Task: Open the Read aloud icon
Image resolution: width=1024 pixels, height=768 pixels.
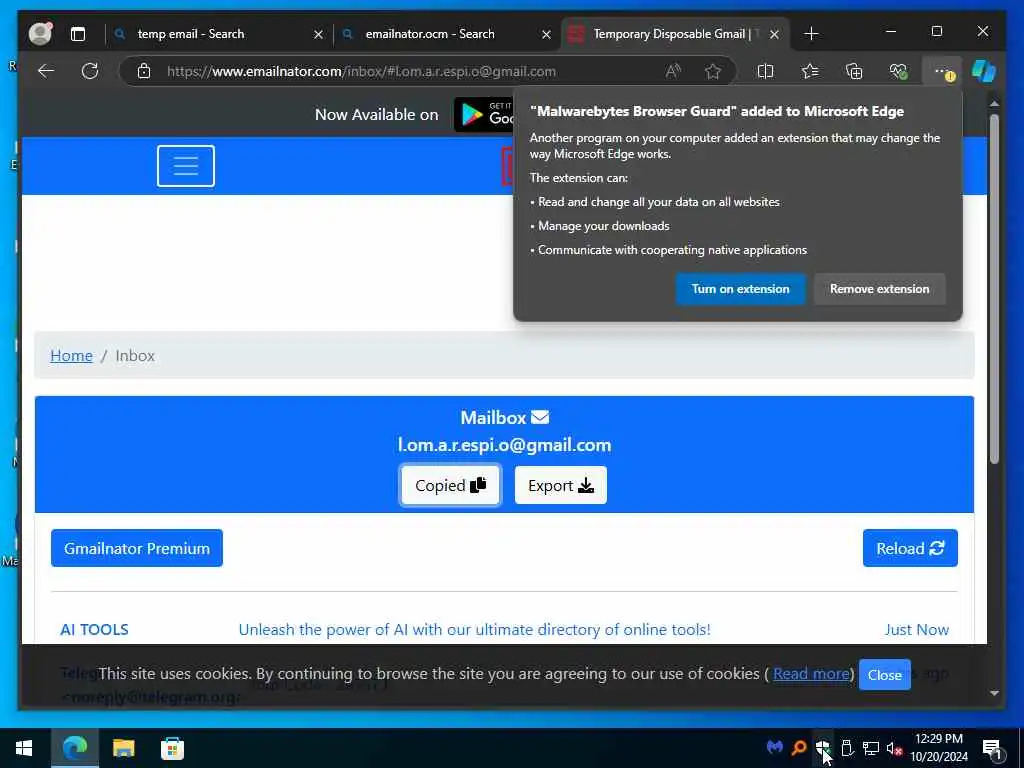Action: click(673, 71)
